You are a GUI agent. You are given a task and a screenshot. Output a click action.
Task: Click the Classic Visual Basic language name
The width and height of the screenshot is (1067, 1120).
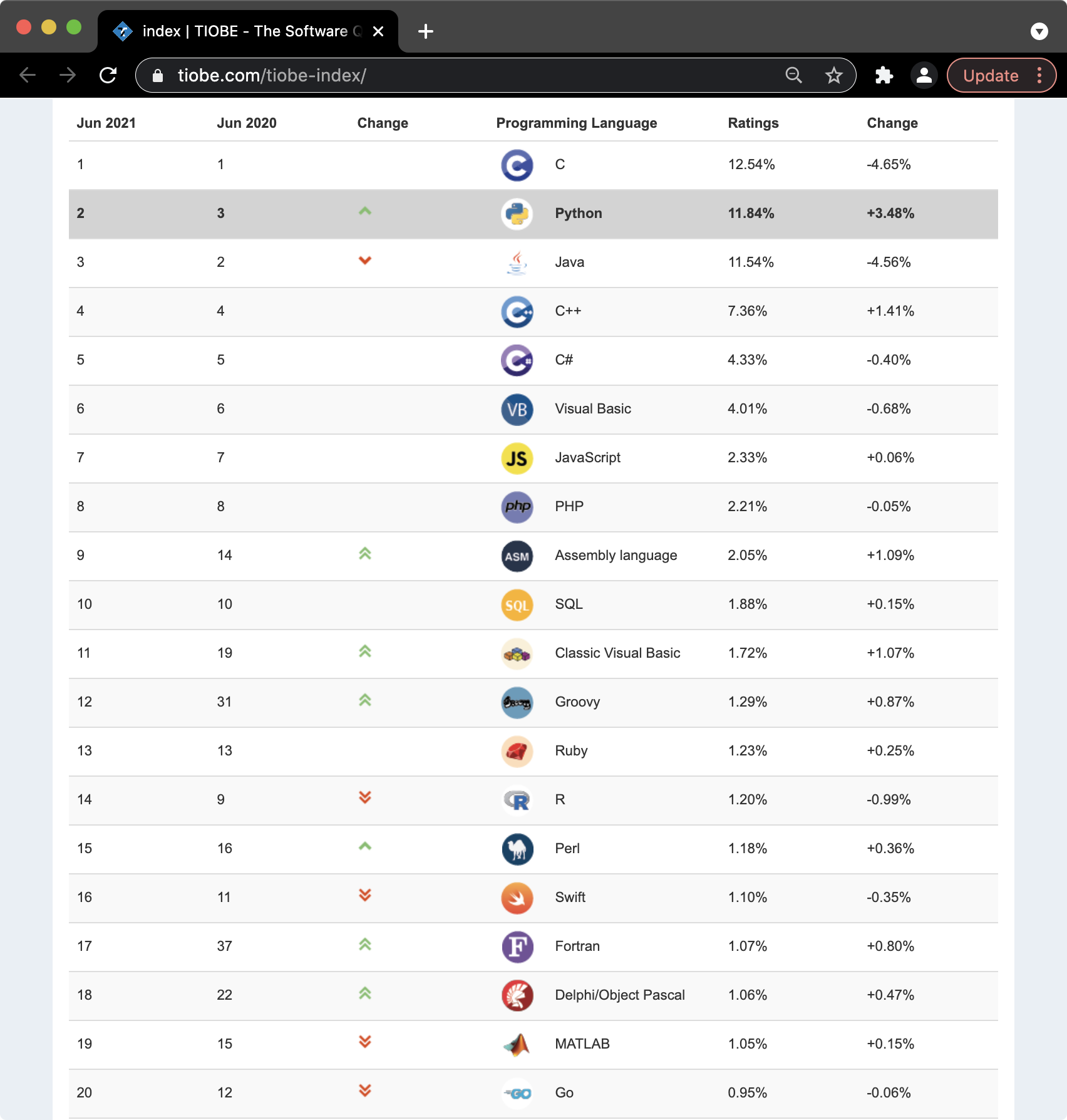(617, 653)
